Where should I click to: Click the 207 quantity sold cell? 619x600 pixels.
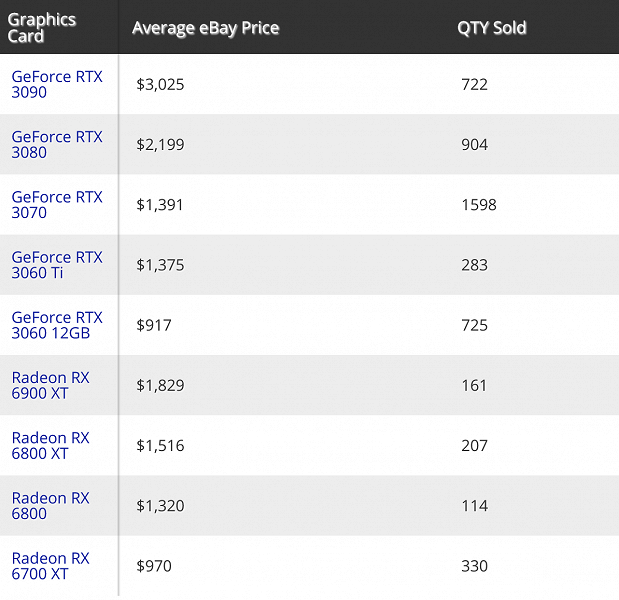474,445
